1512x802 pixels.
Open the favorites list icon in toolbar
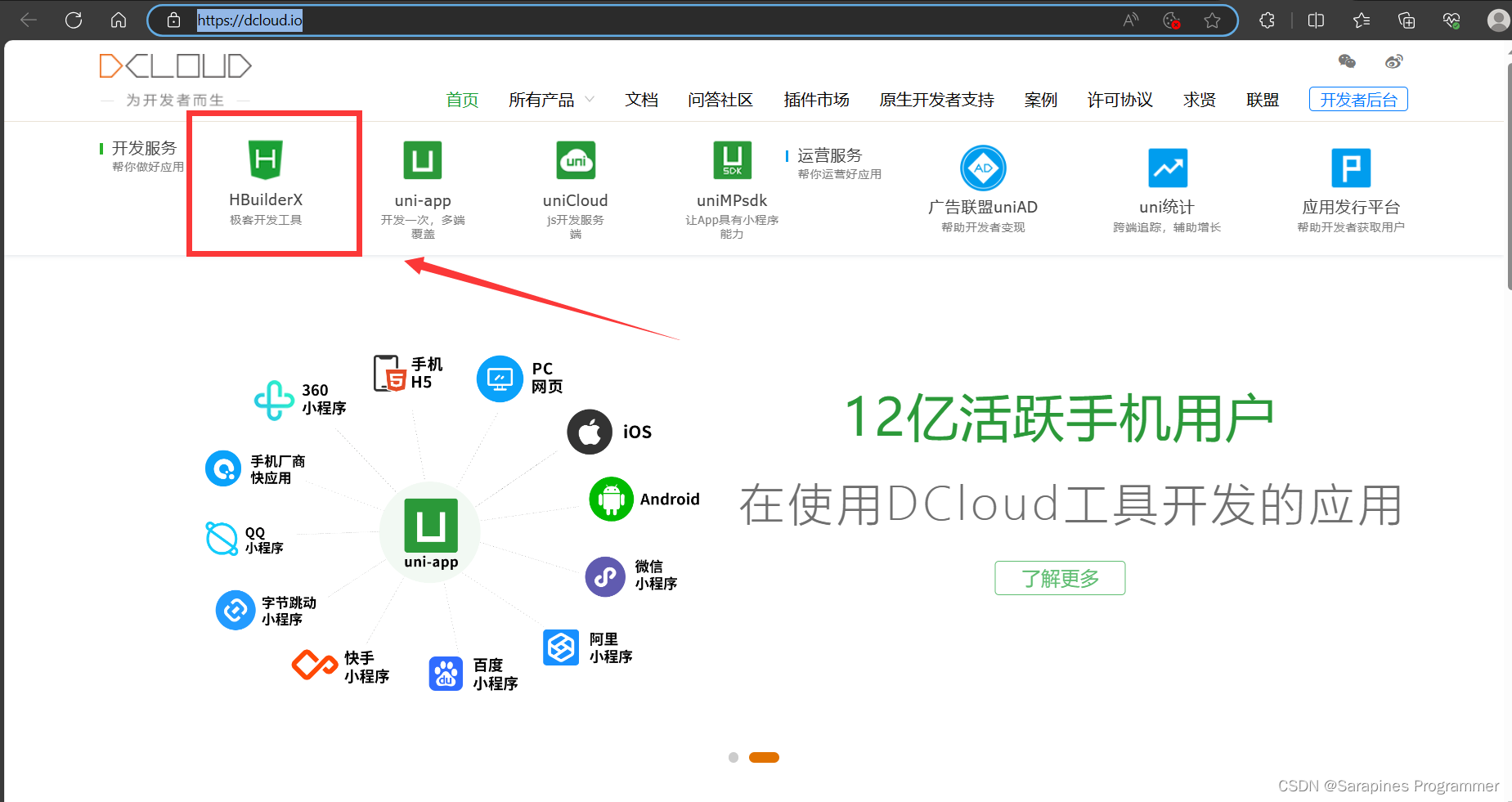tap(1362, 20)
